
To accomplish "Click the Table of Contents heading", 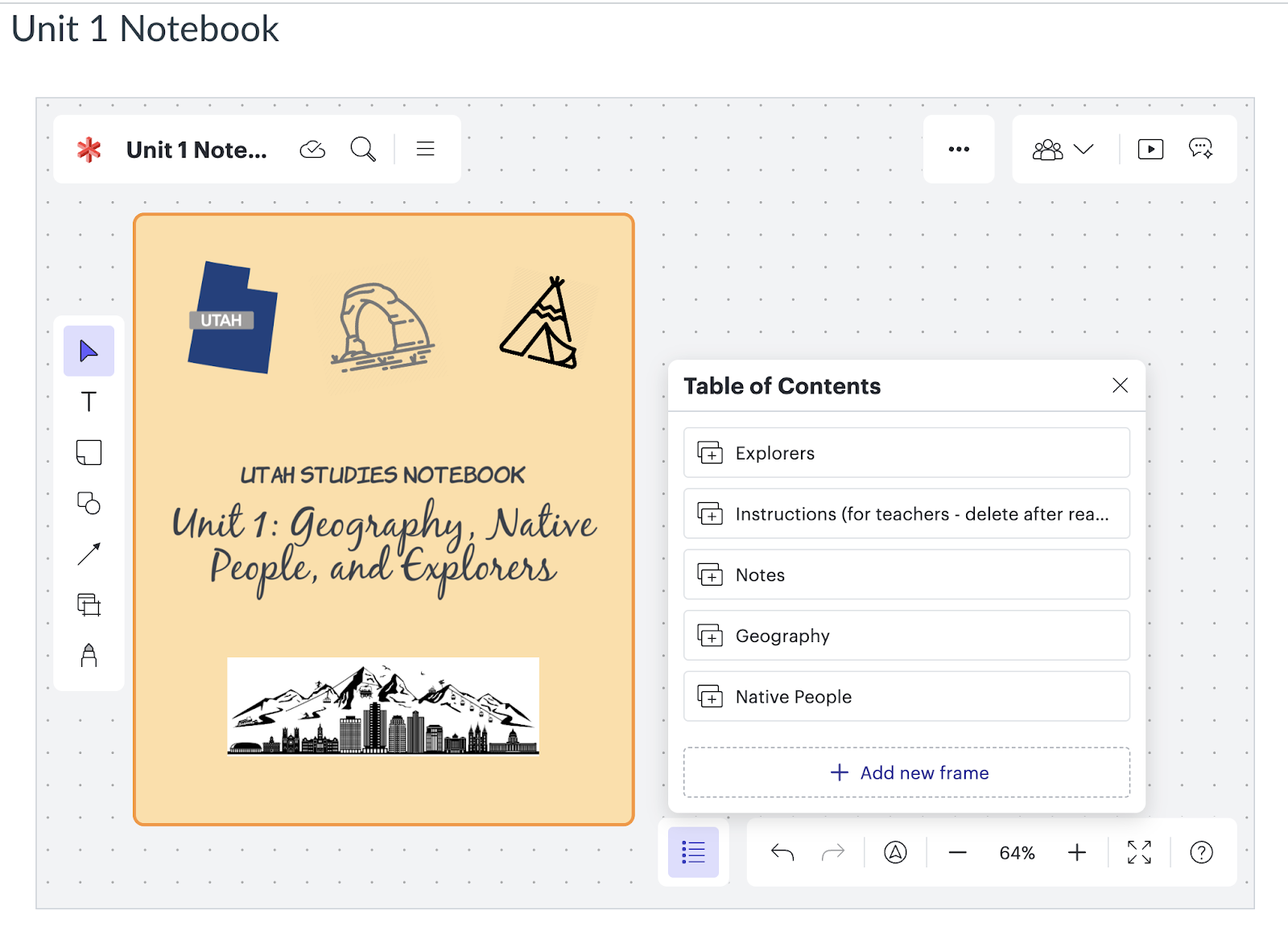I will [x=782, y=386].
